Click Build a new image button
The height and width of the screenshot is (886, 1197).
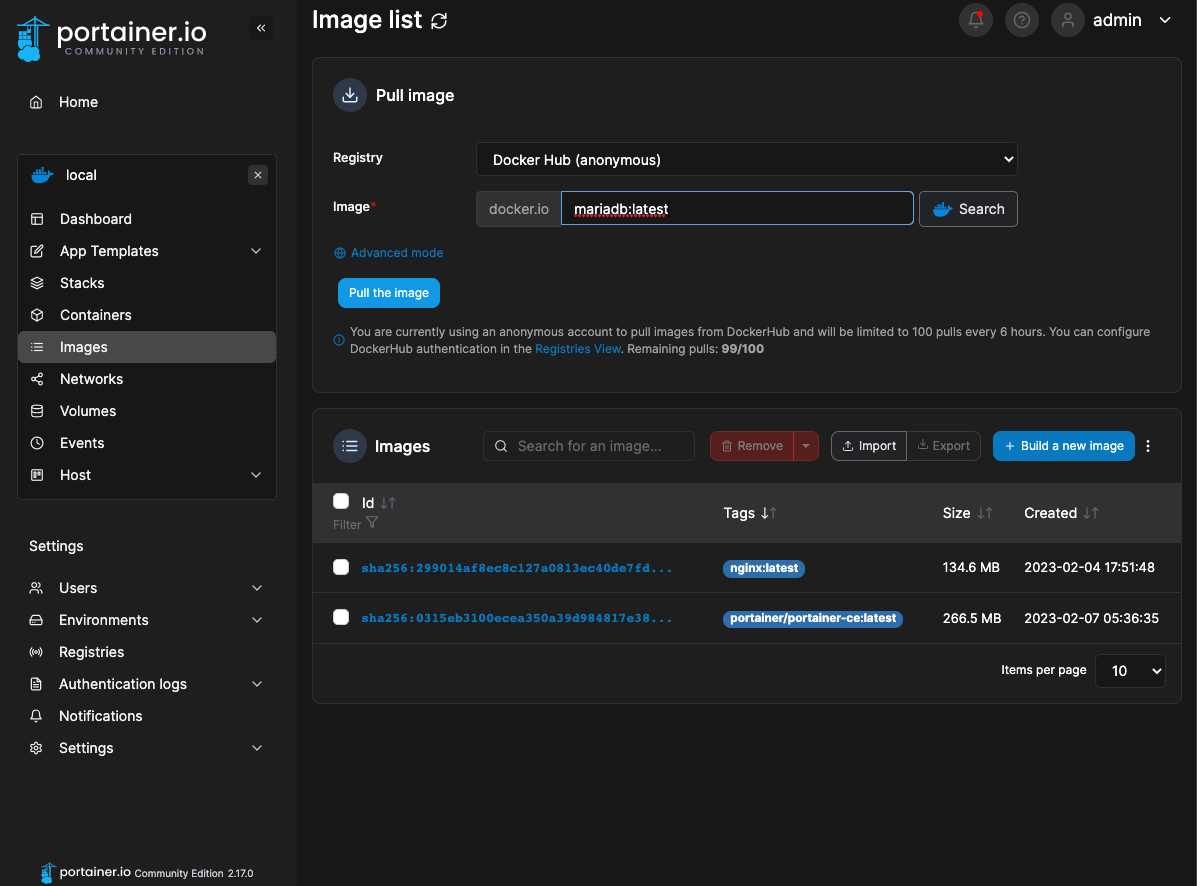click(1063, 446)
